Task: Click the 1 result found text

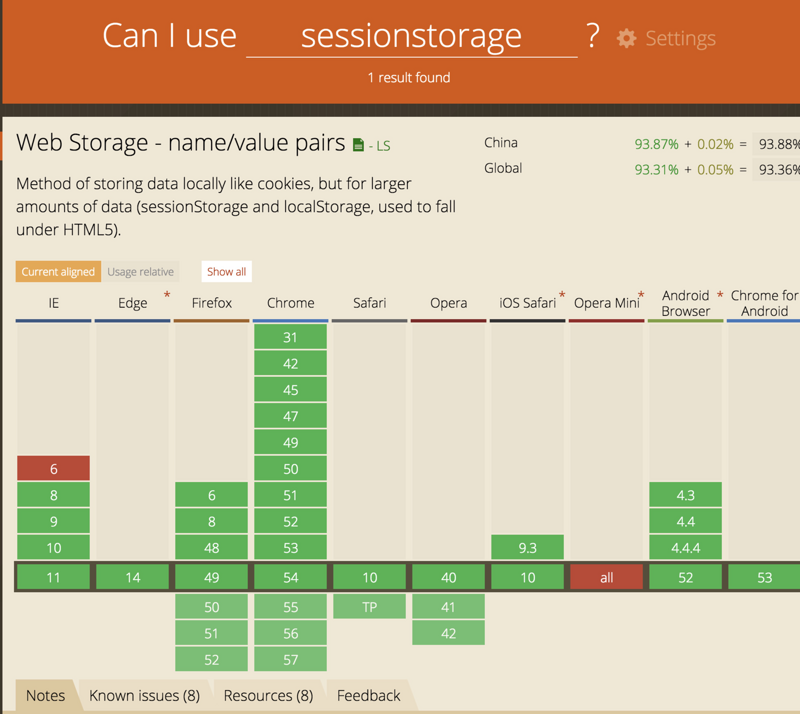Action: point(409,78)
